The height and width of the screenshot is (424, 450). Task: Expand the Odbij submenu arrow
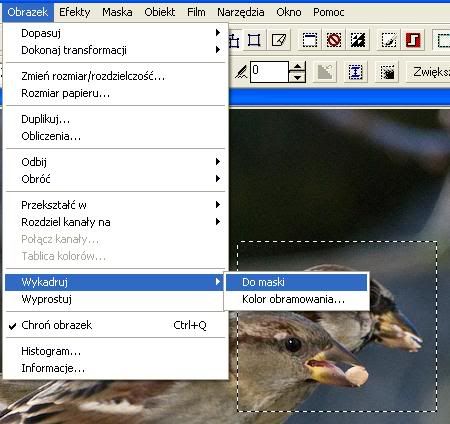218,162
